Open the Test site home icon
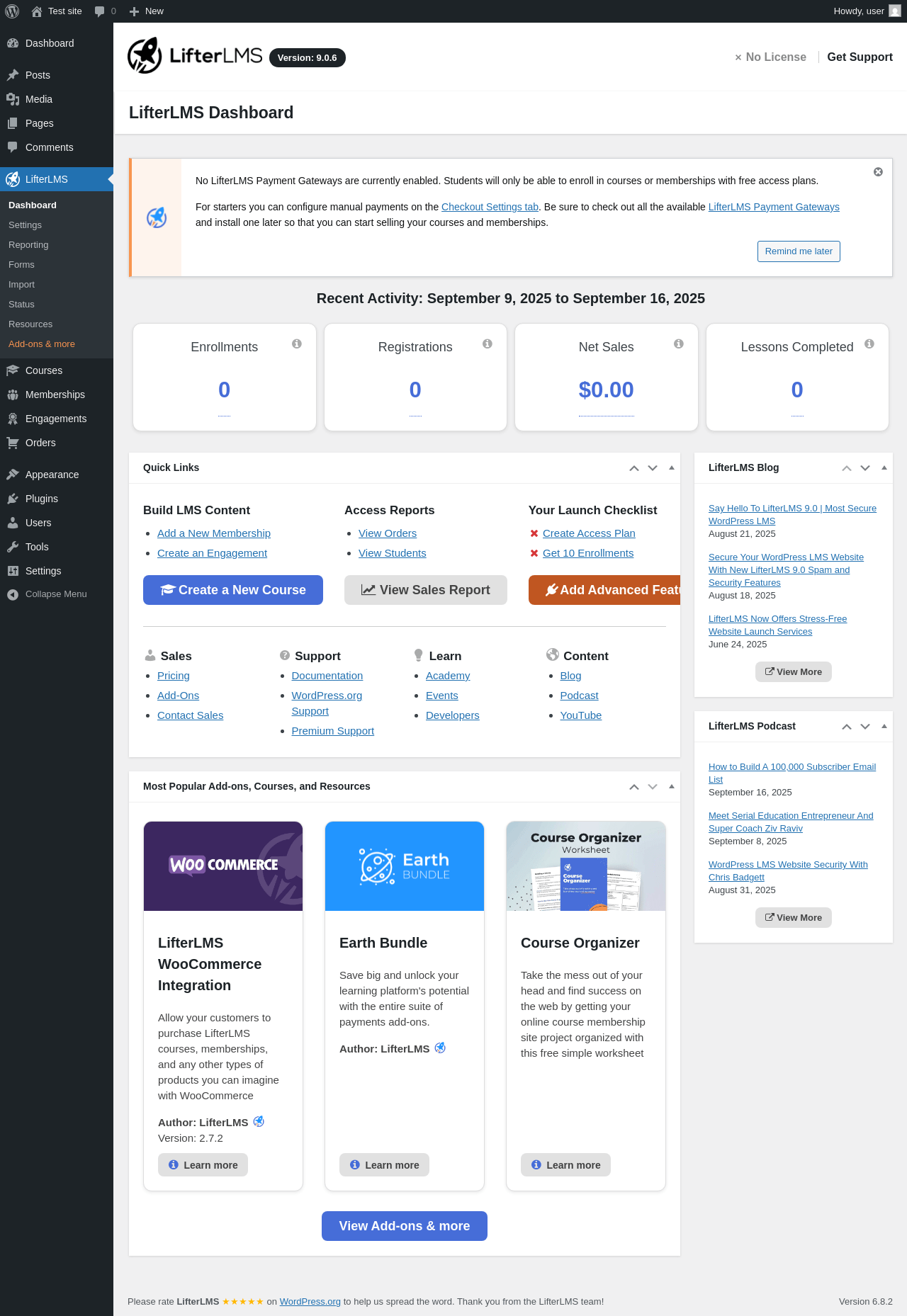Image resolution: width=907 pixels, height=1316 pixels. tap(37, 11)
